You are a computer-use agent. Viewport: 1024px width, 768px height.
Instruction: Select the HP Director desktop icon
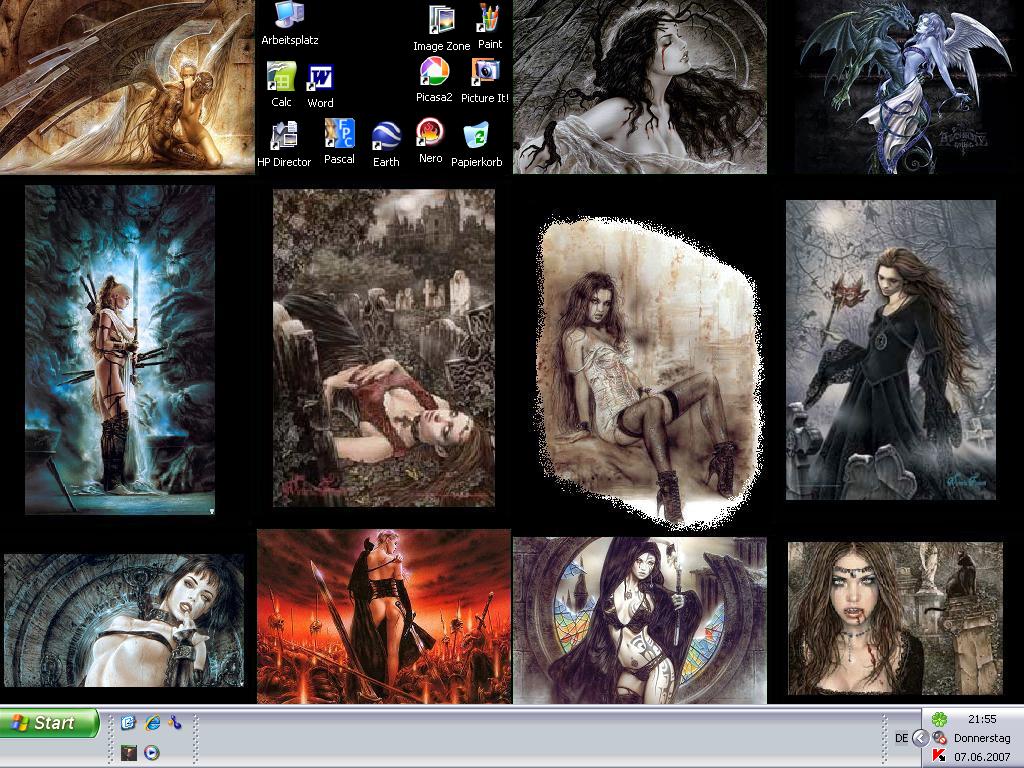coord(284,135)
